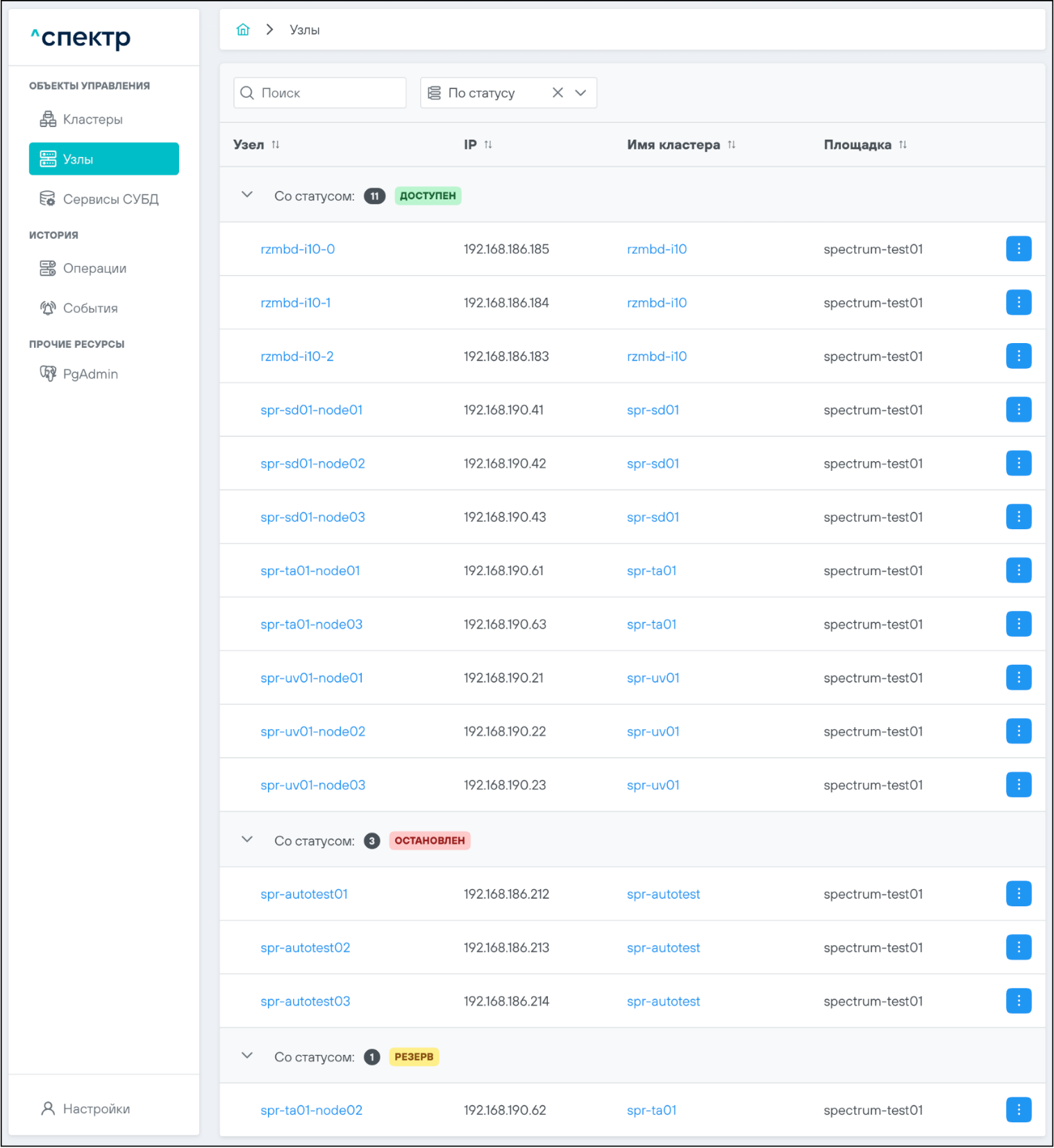Open Операции history page
The height and width of the screenshot is (1148, 1054).
(x=94, y=268)
